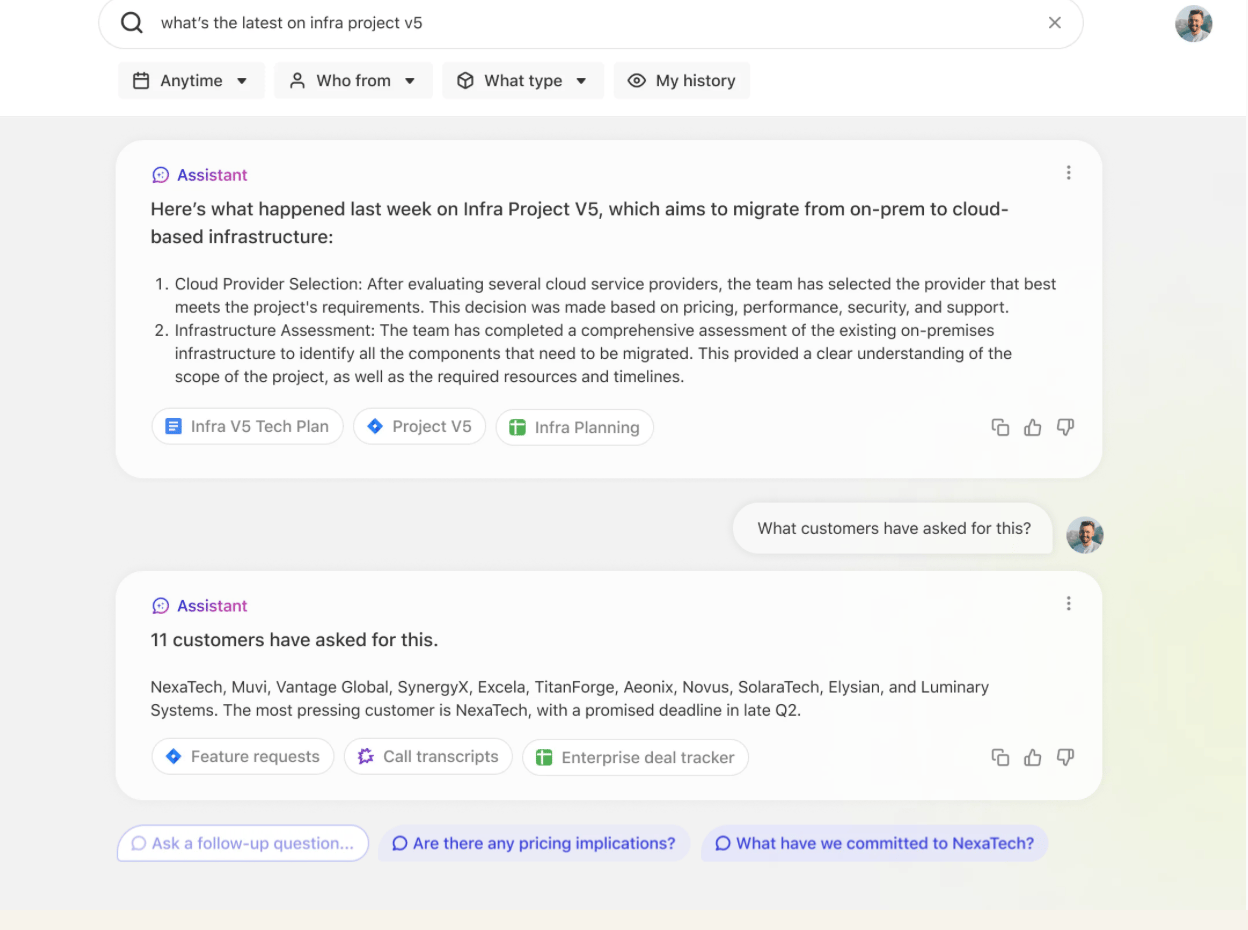The image size is (1248, 930).
Task: Open Enterprise deal tracker source
Action: click(635, 758)
